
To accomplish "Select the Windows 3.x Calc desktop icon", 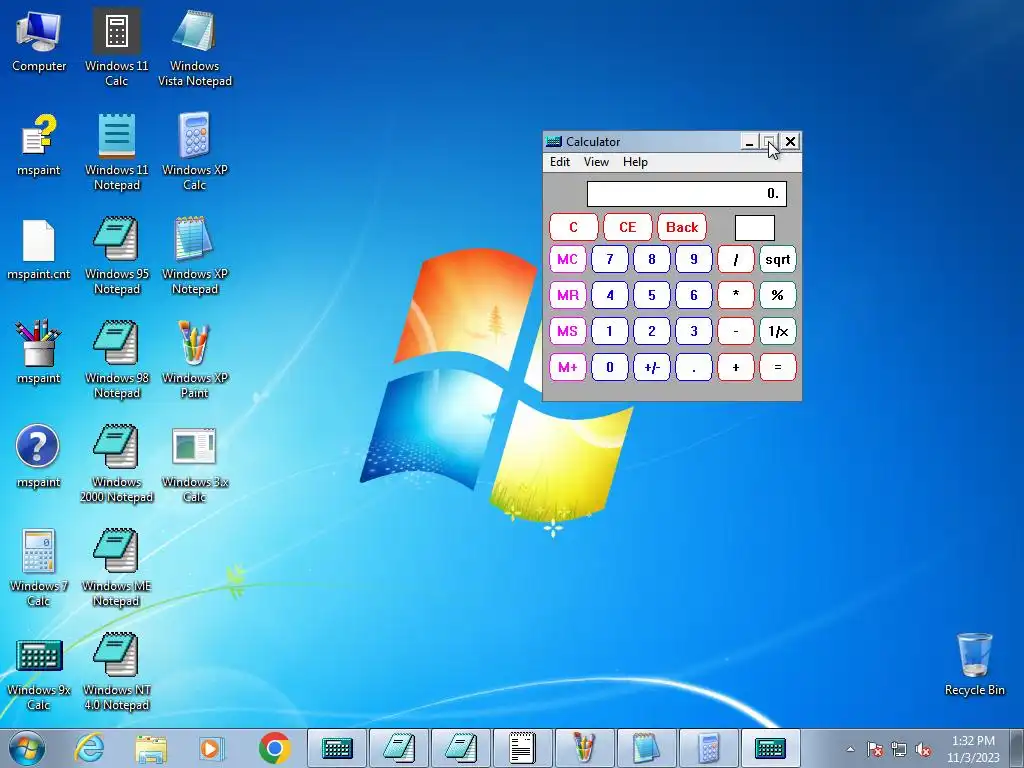I will [195, 464].
